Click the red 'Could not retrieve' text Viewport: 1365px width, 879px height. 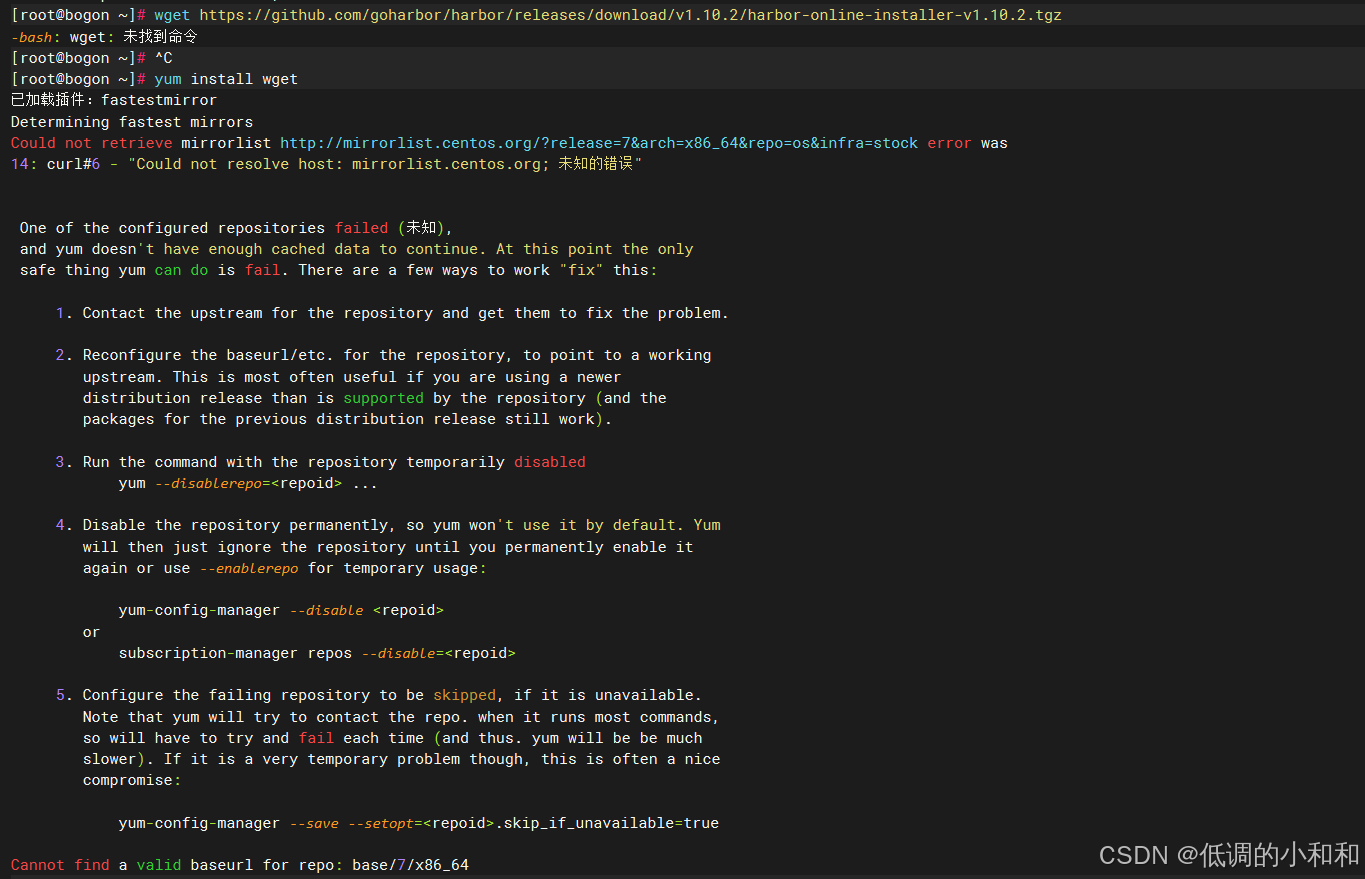(91, 143)
